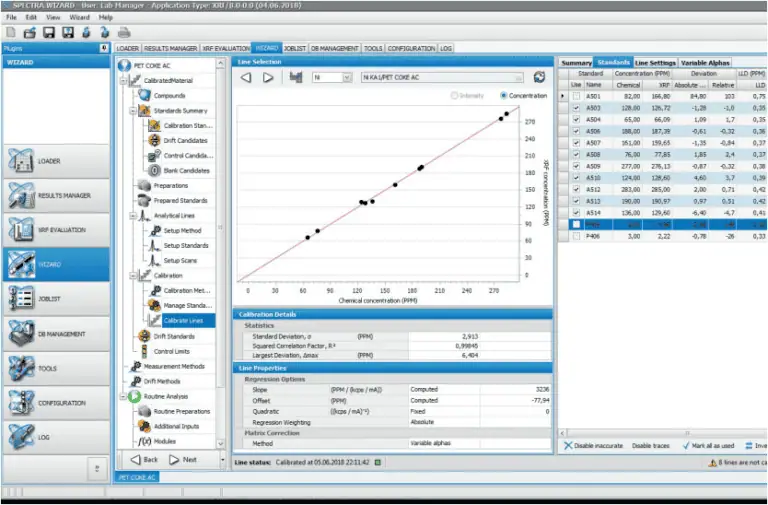Image resolution: width=768 pixels, height=505 pixels.
Task: Launch the XRF Evaluation sidebar icon
Action: click(21, 230)
